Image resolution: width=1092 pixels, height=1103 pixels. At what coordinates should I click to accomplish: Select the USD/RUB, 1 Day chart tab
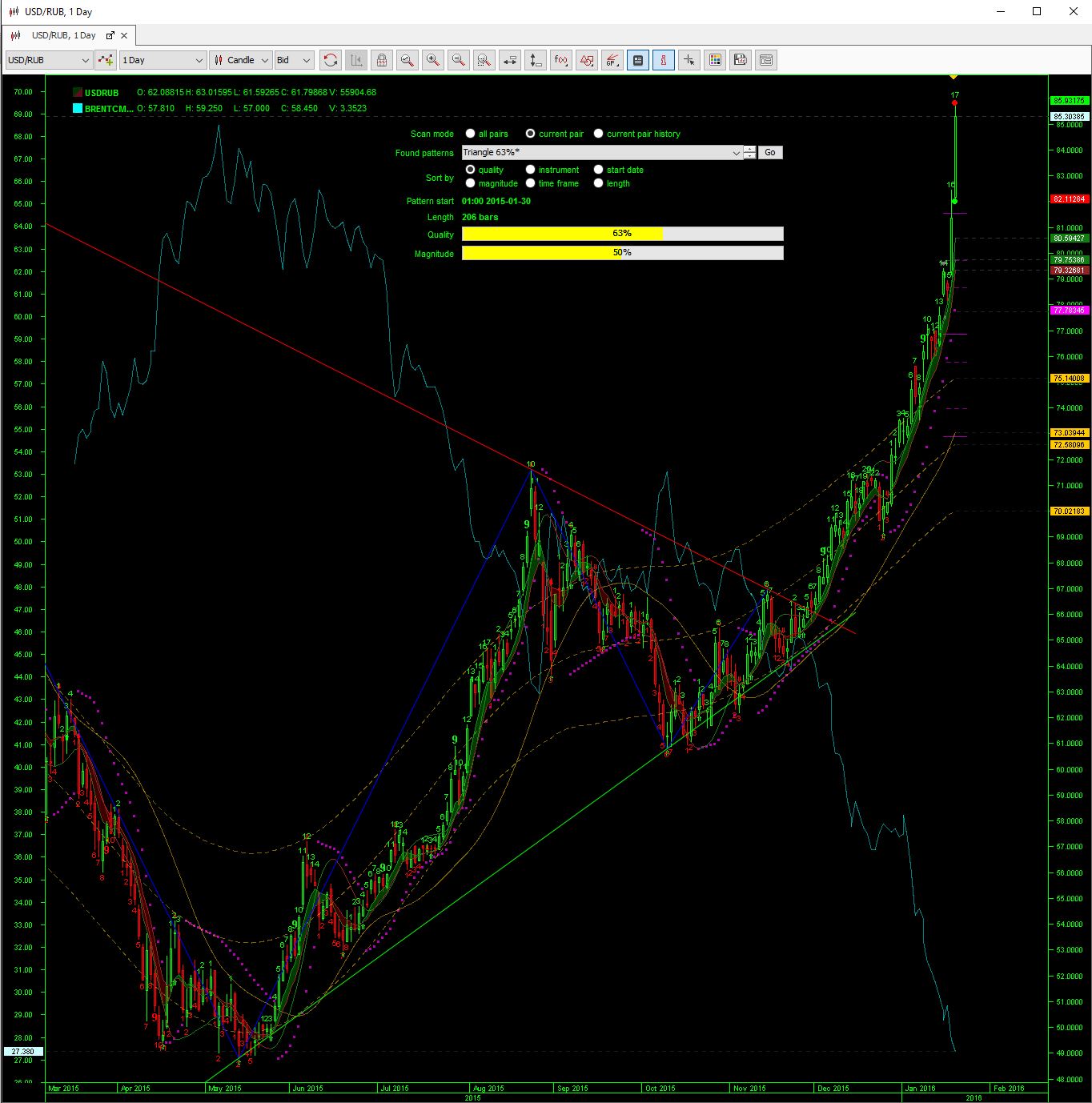tap(63, 35)
